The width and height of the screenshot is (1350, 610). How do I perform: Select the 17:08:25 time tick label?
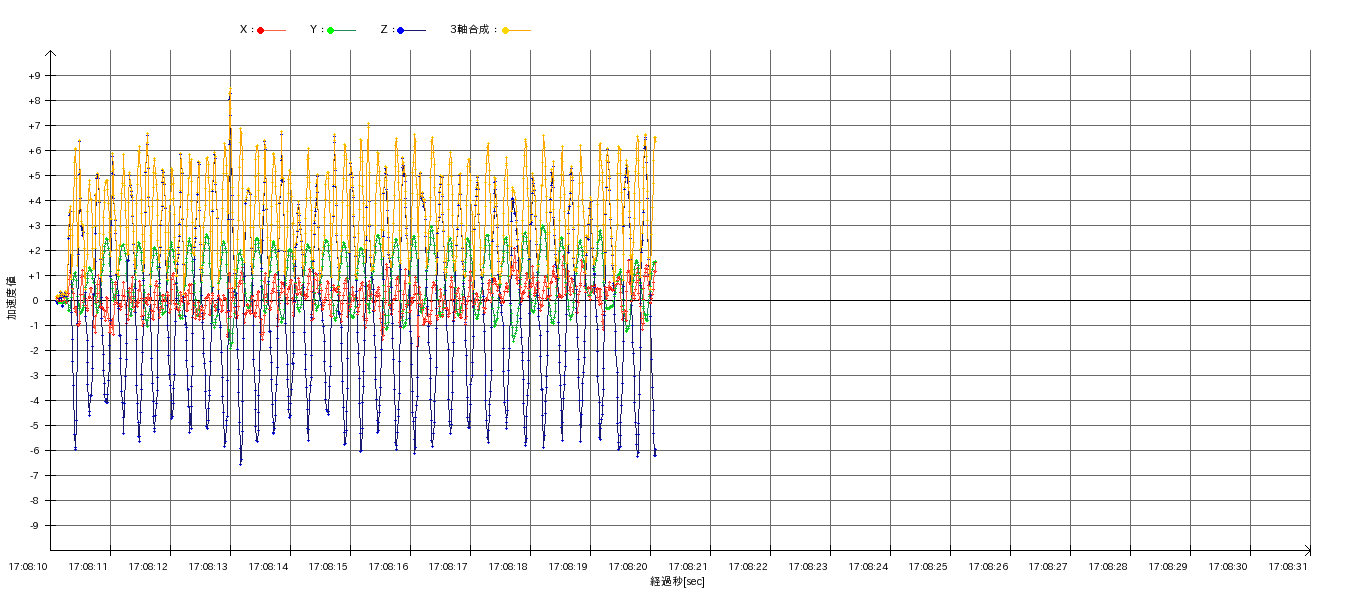coord(928,566)
